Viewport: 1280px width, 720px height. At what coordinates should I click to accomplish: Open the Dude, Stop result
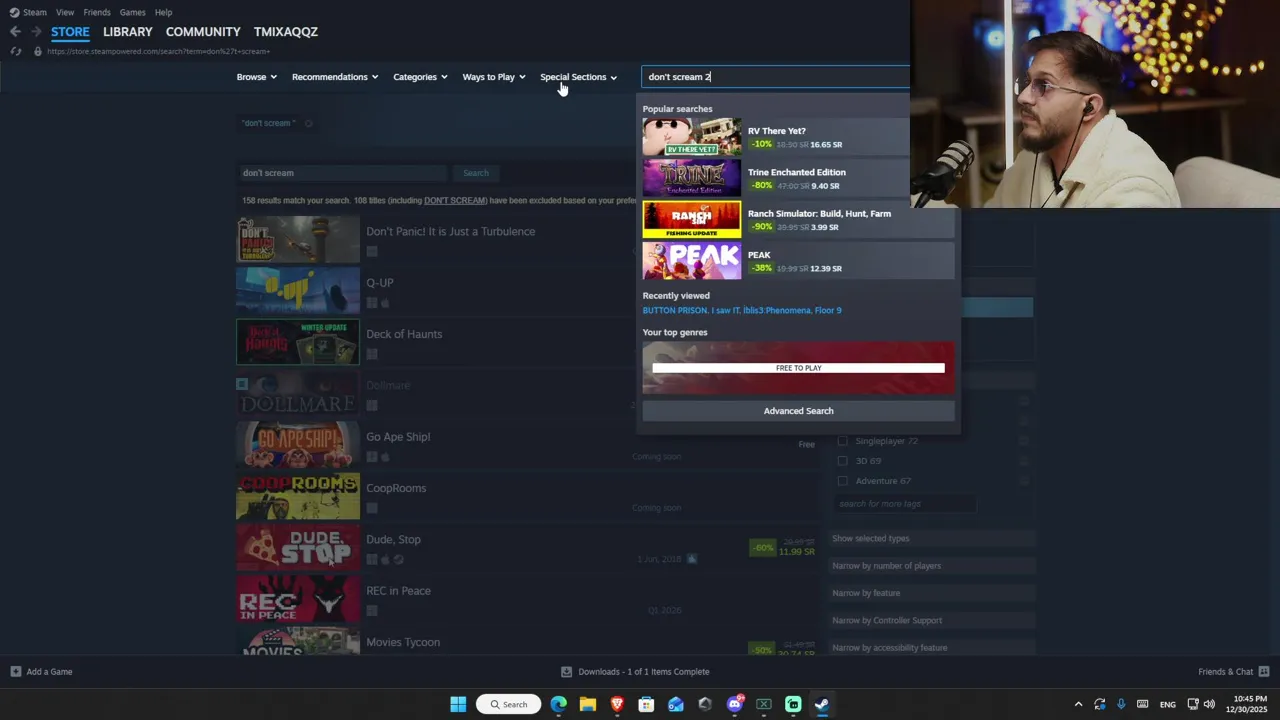(527, 548)
